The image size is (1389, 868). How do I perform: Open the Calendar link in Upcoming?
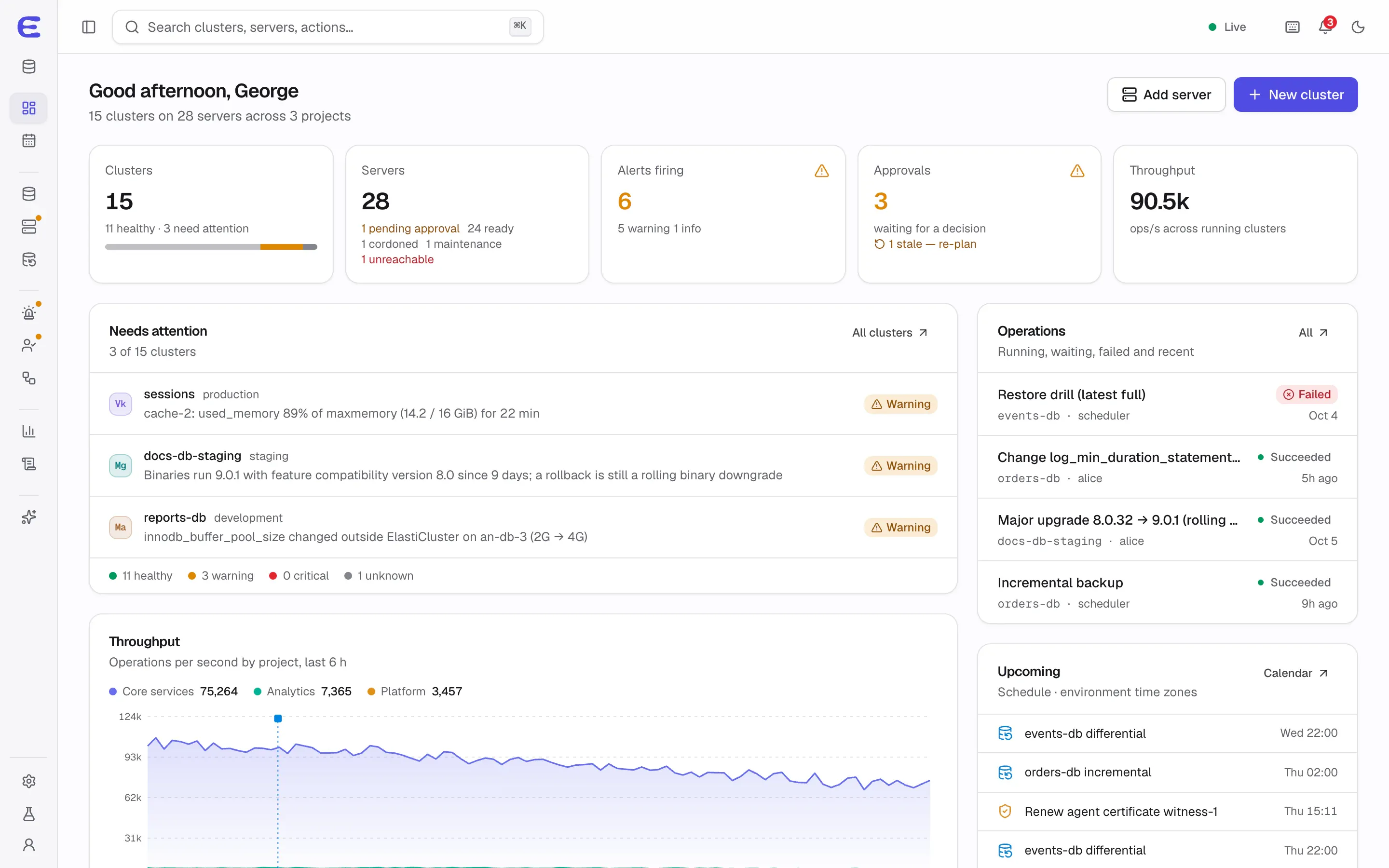coord(1295,673)
